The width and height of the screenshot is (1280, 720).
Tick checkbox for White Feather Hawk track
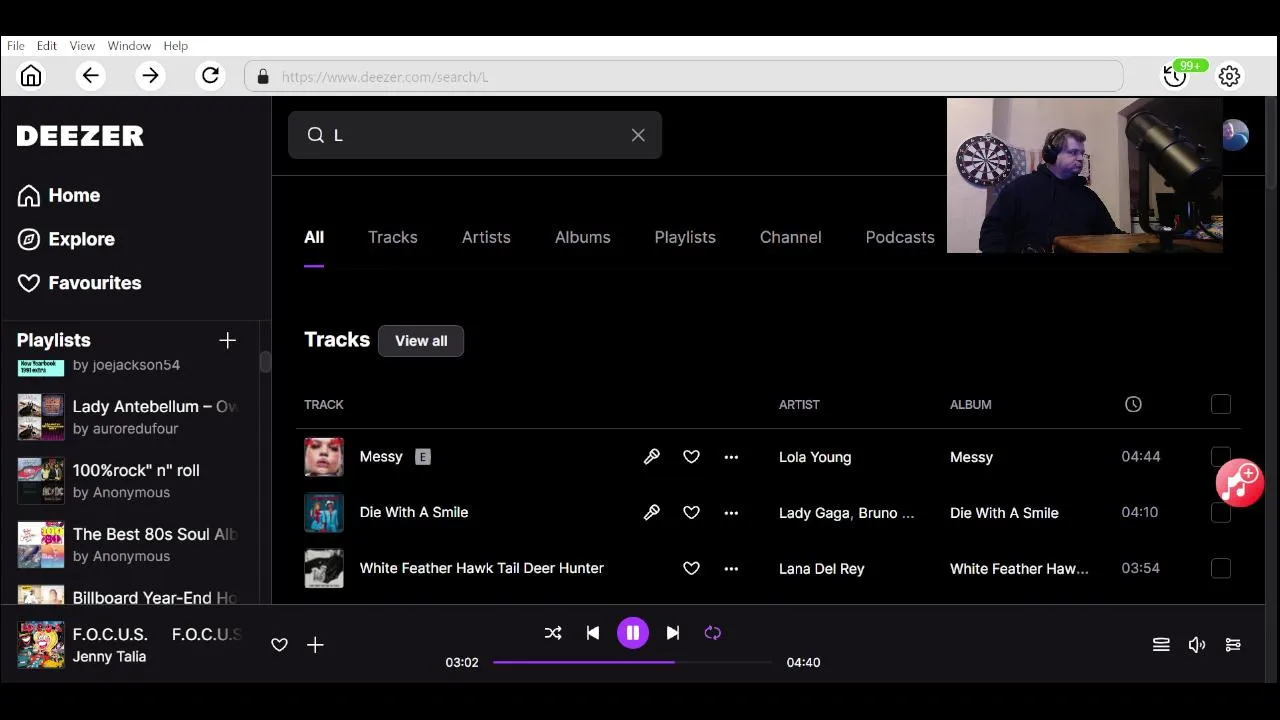(x=1221, y=569)
